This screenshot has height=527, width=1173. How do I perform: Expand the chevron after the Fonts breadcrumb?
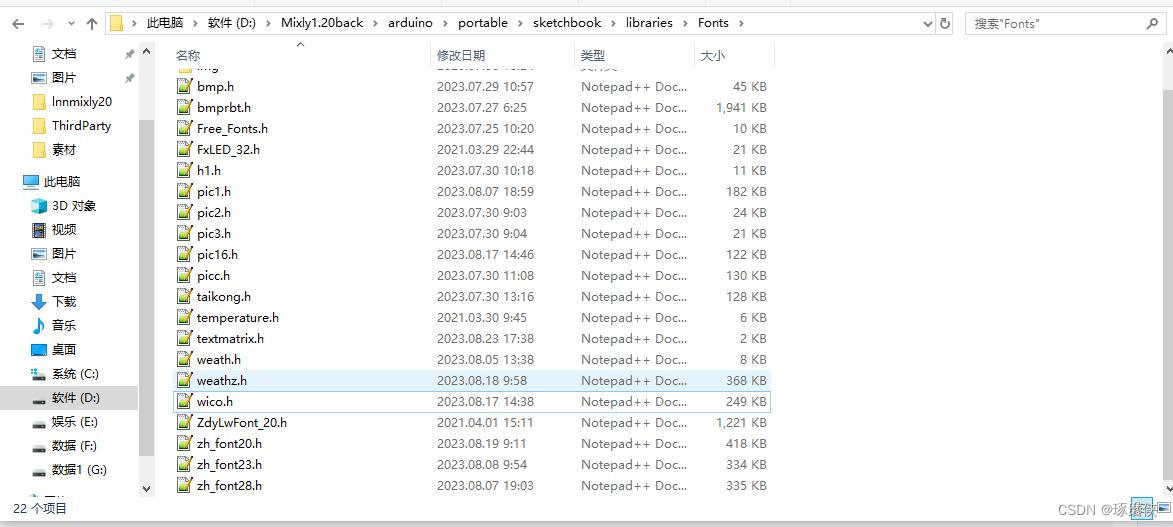[741, 23]
